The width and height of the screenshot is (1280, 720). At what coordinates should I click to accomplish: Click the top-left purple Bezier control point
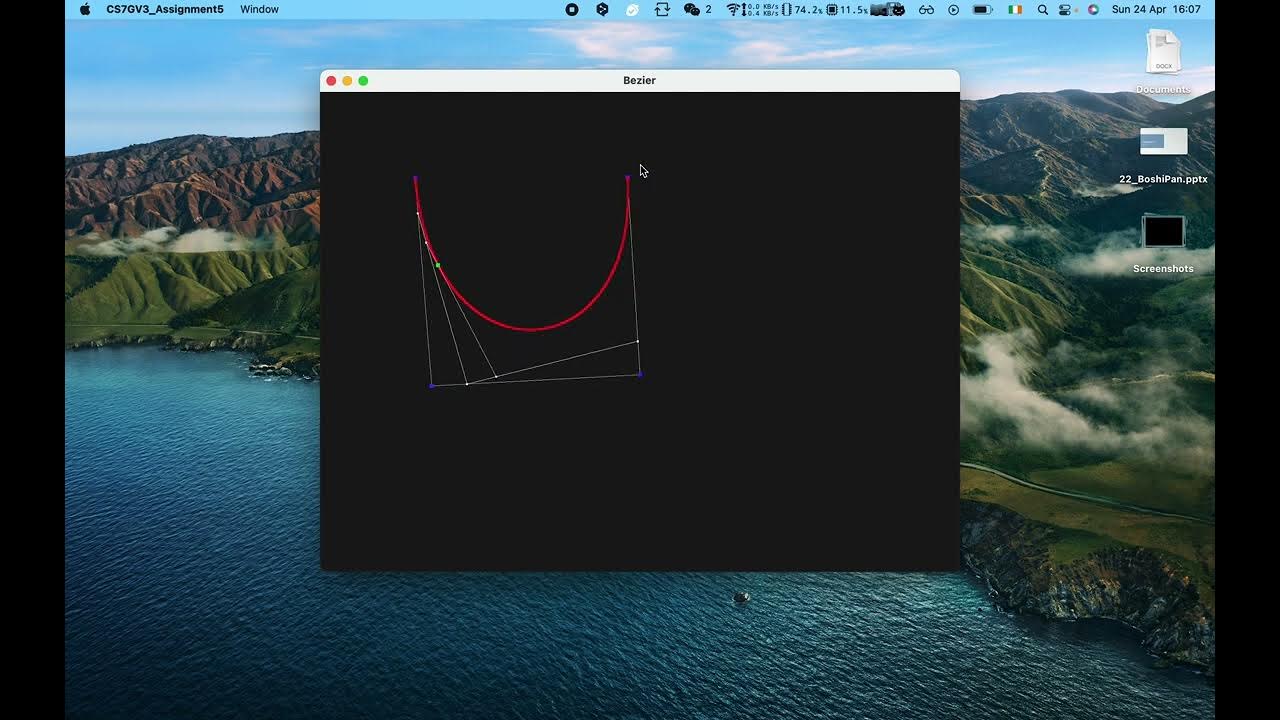415,178
